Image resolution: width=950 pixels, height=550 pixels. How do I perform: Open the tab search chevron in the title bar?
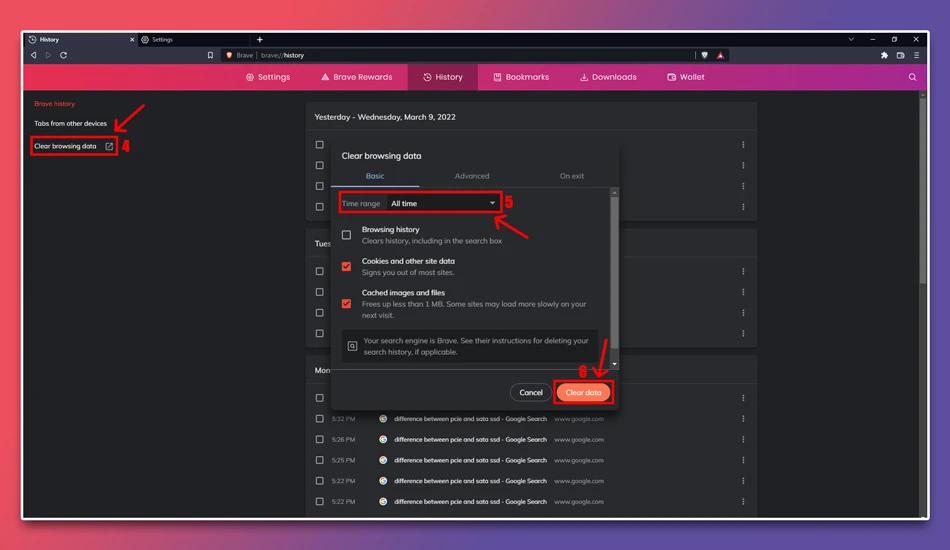coord(851,39)
